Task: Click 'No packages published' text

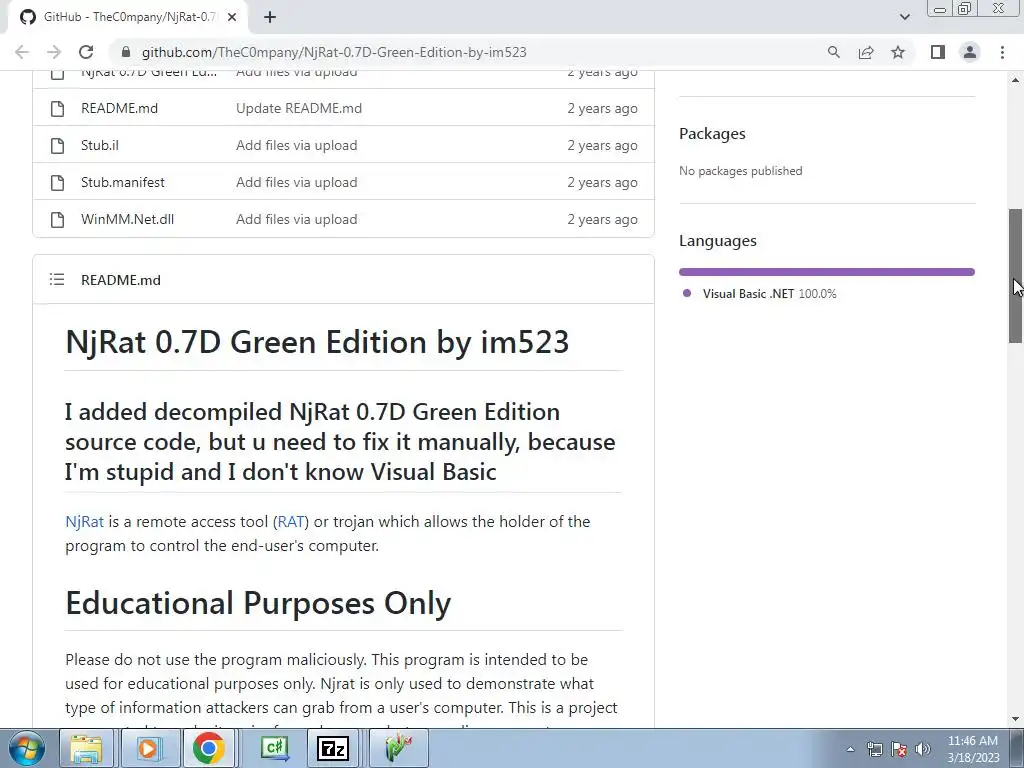Action: [741, 171]
